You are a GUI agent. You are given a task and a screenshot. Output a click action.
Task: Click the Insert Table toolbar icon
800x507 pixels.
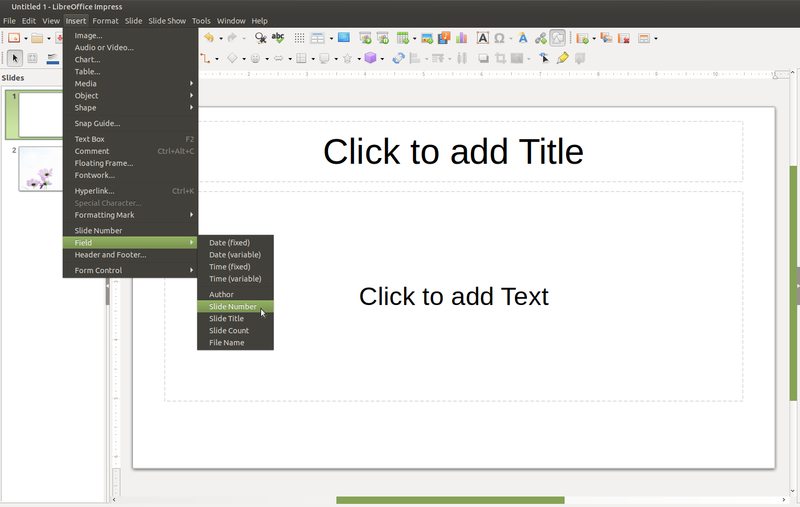403,38
